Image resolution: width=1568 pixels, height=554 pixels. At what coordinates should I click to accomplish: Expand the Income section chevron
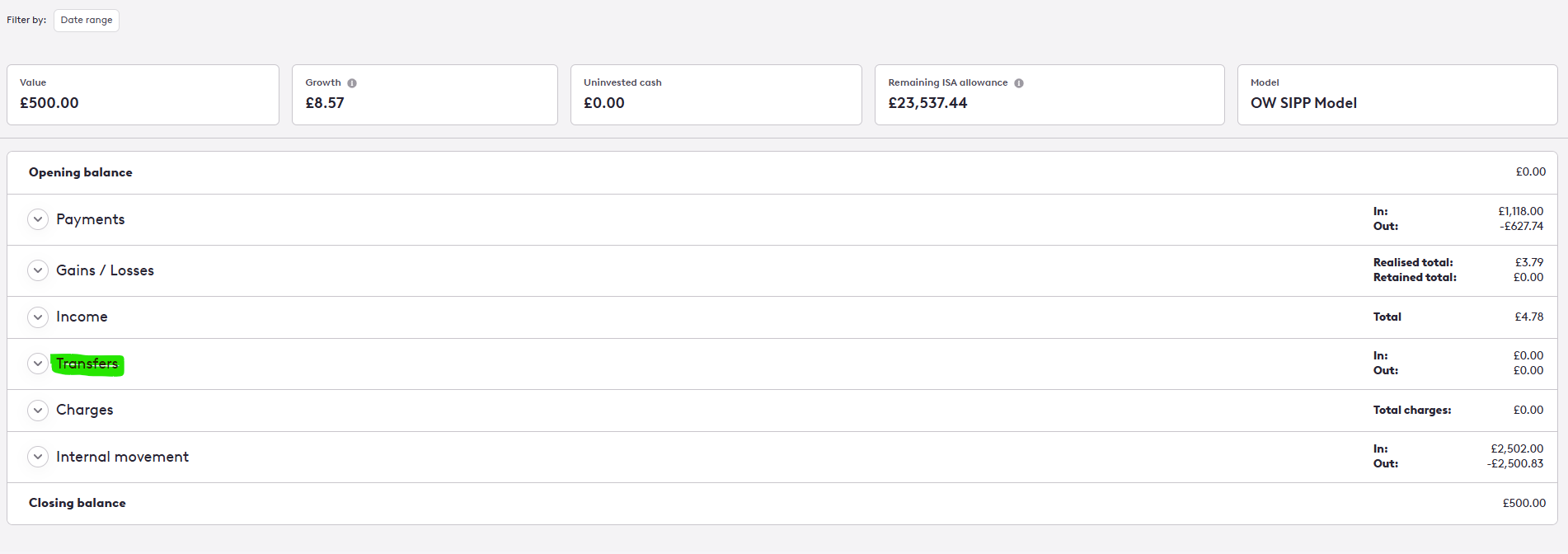pos(38,317)
